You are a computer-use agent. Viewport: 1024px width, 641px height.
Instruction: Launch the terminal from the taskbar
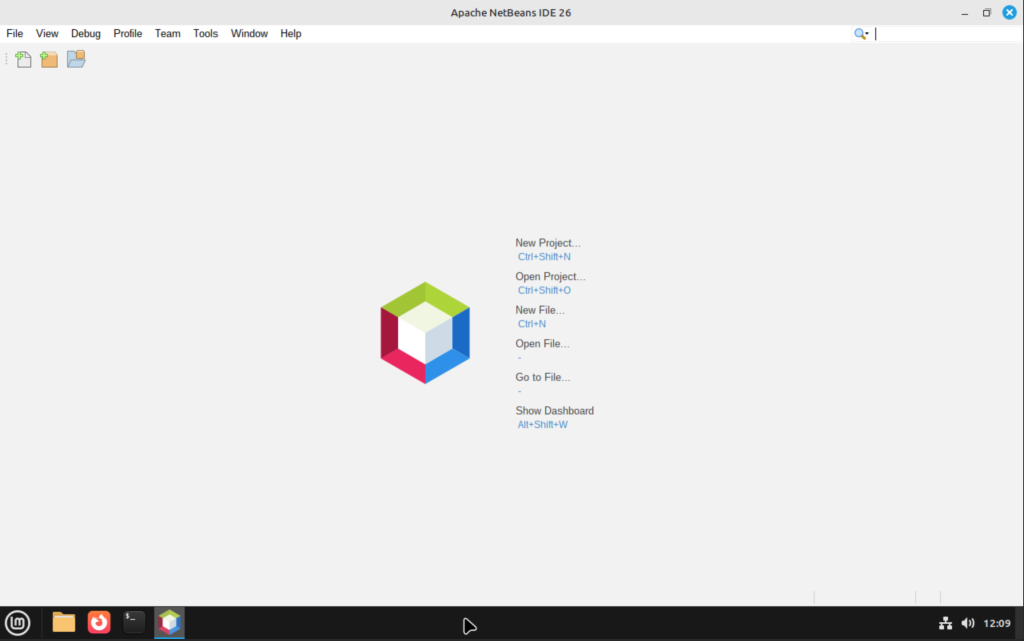tap(133, 622)
